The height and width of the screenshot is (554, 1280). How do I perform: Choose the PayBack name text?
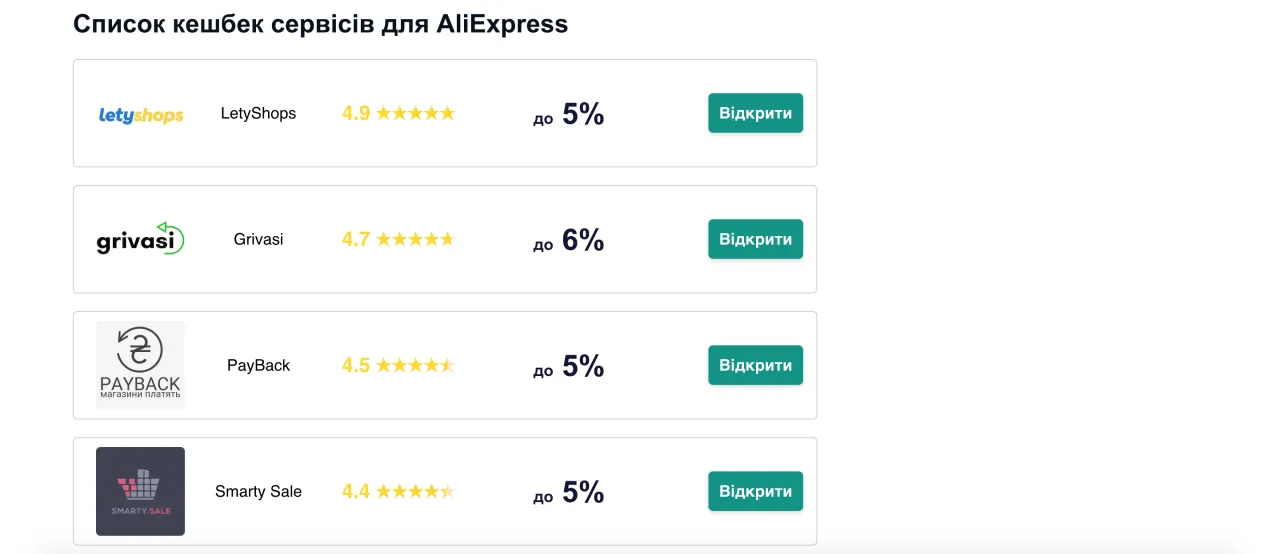pos(258,365)
